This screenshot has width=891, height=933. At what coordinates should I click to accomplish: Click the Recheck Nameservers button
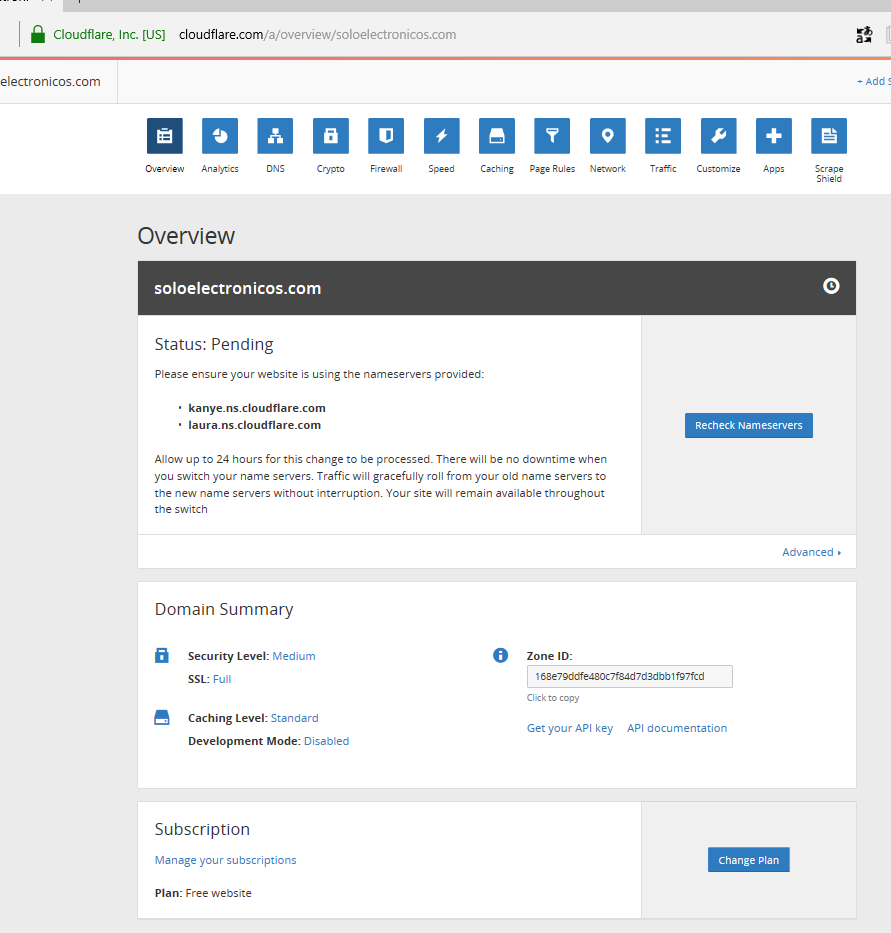(749, 425)
